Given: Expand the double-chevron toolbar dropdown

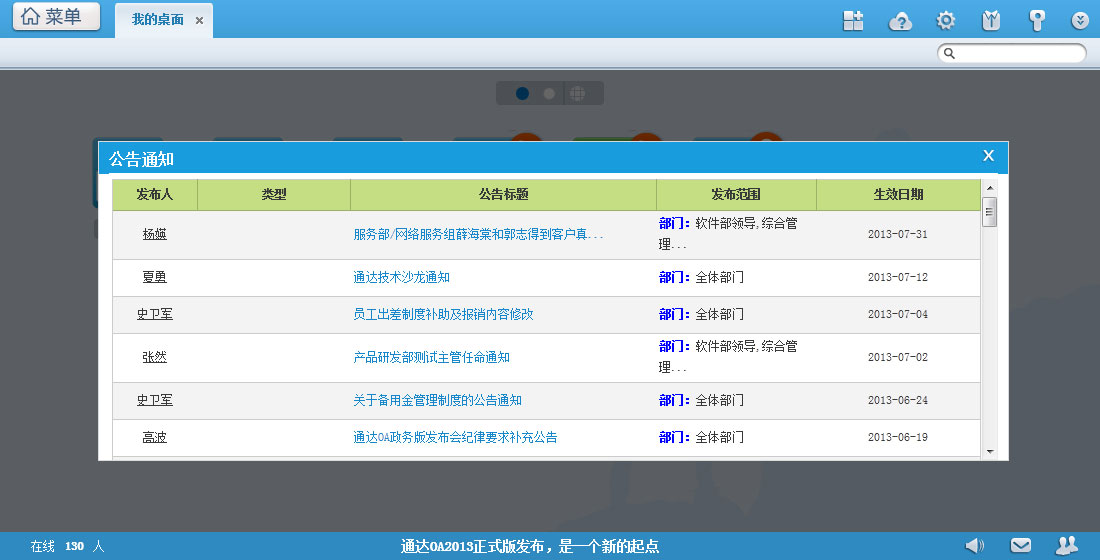Looking at the screenshot, I should click(1080, 21).
